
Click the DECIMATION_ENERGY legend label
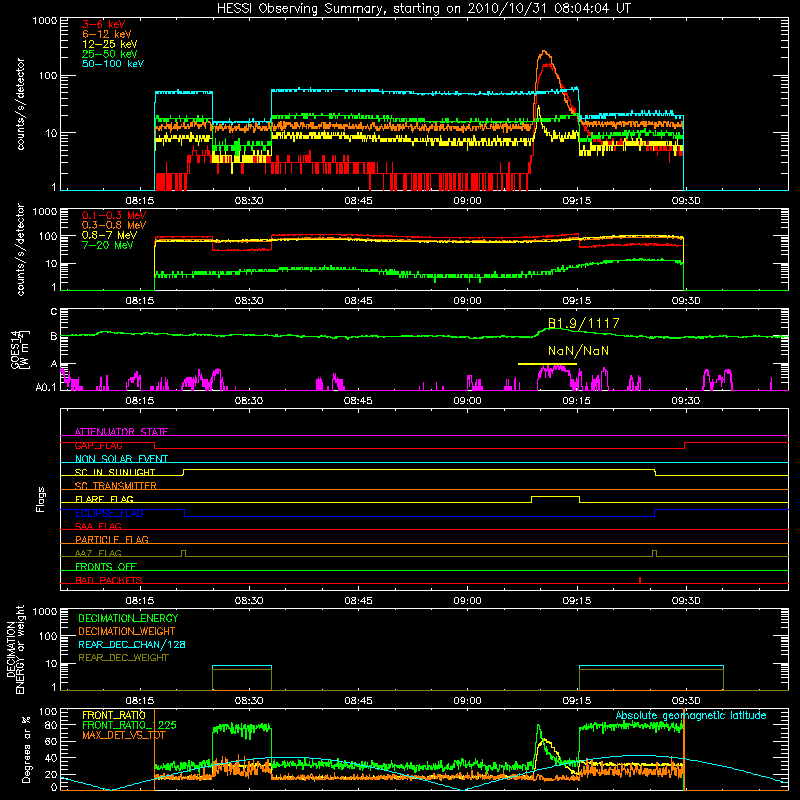point(128,618)
